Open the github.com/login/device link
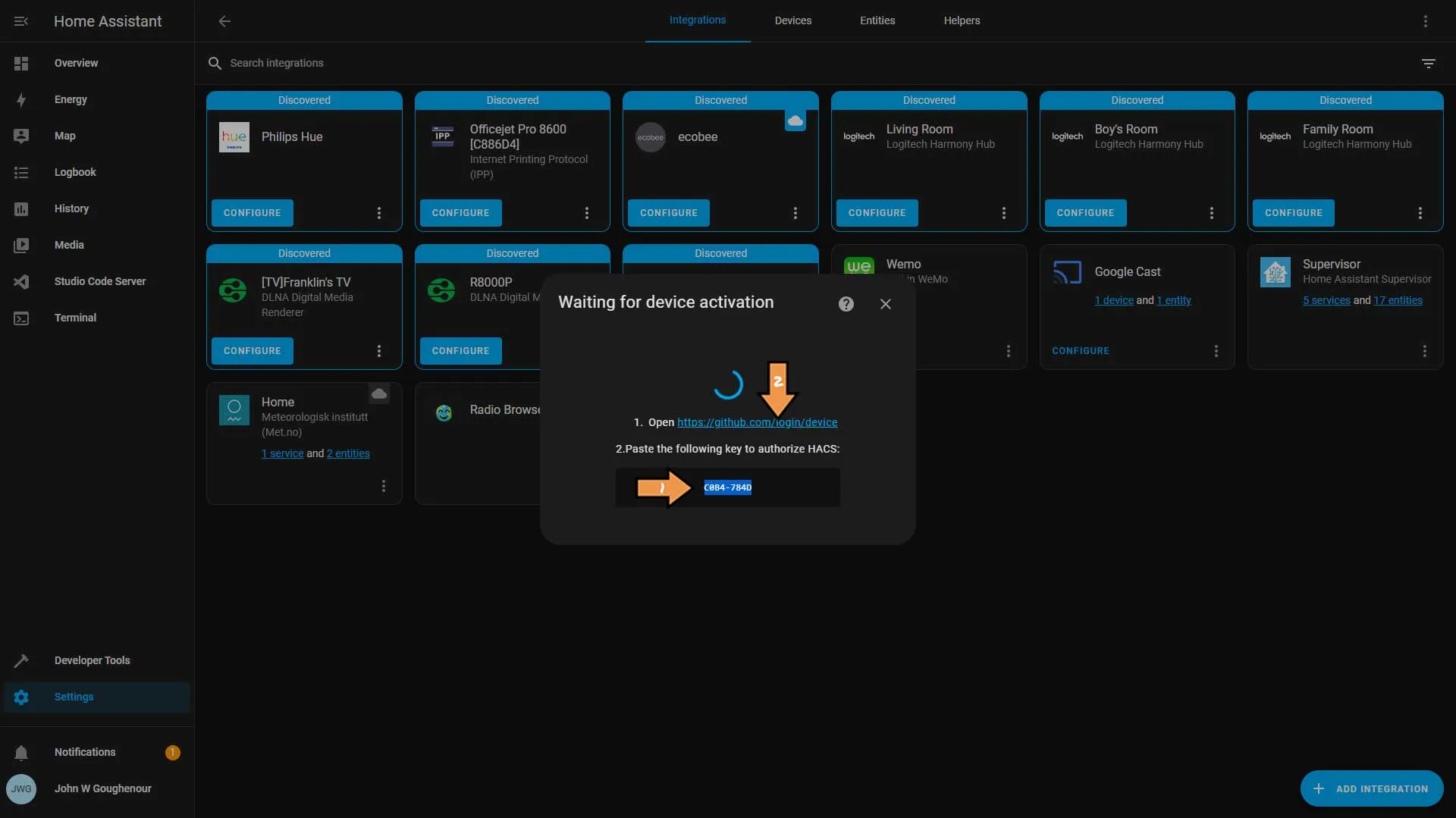This screenshot has width=1456, height=818. click(x=757, y=422)
